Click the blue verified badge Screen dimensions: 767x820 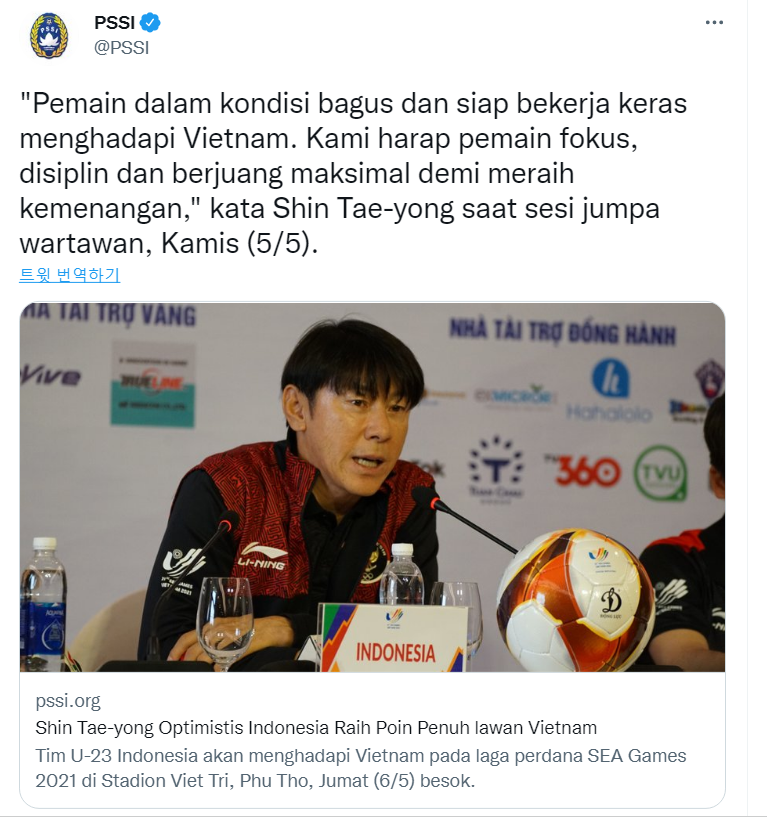tap(151, 23)
